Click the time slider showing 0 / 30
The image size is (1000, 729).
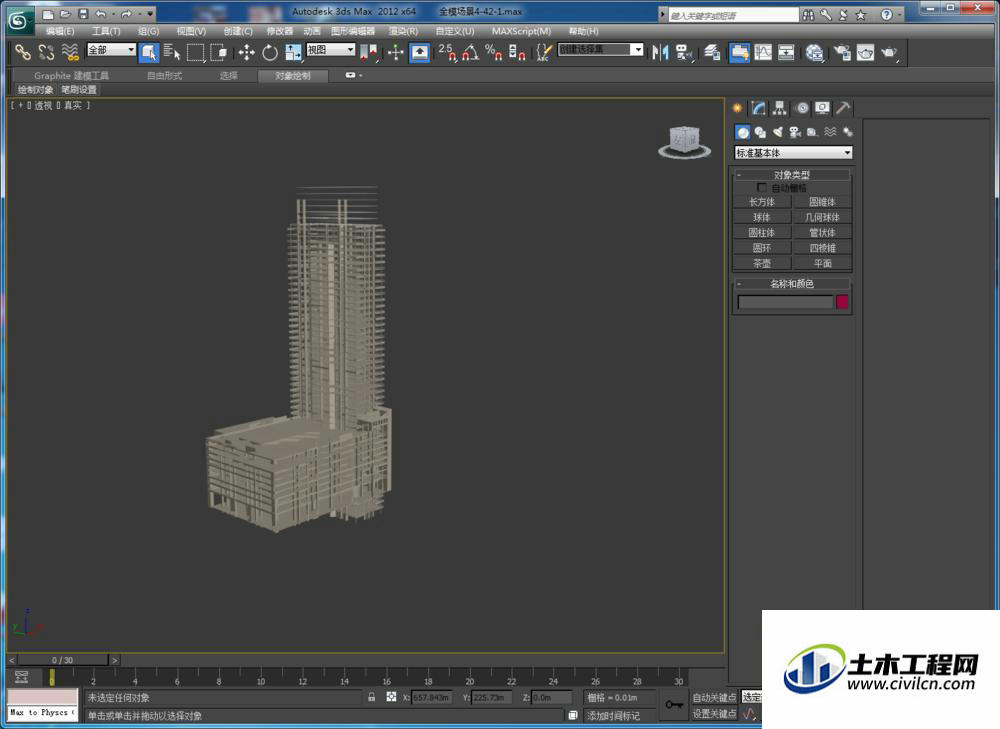click(x=62, y=659)
